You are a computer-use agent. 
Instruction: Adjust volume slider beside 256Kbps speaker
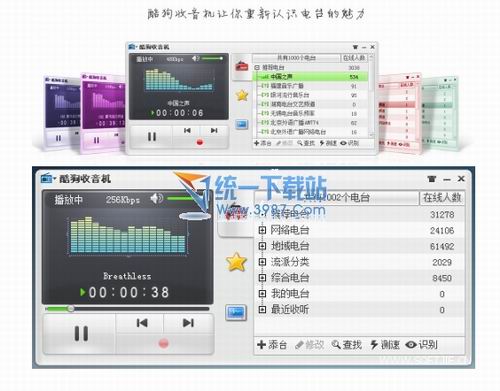pyautogui.click(x=184, y=199)
